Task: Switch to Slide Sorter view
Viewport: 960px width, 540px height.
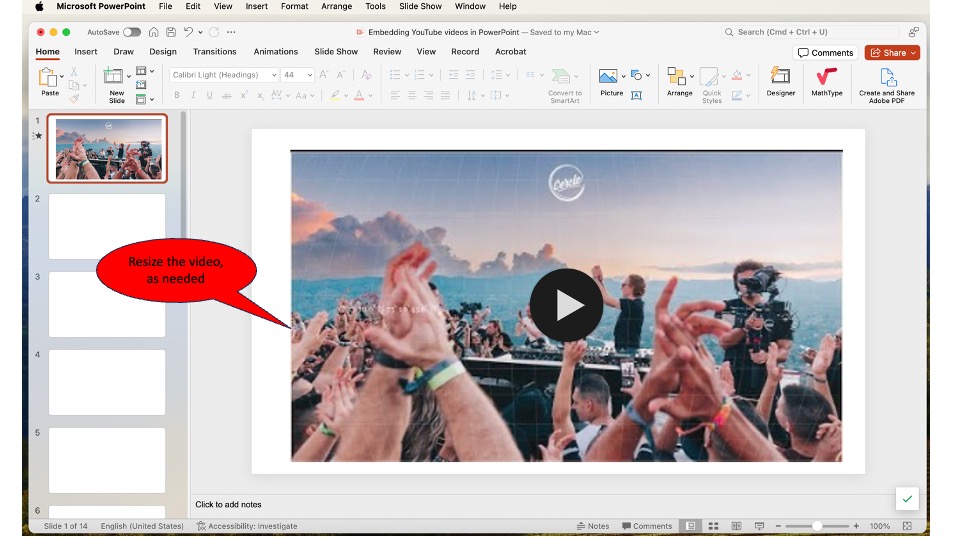Action: 713,526
